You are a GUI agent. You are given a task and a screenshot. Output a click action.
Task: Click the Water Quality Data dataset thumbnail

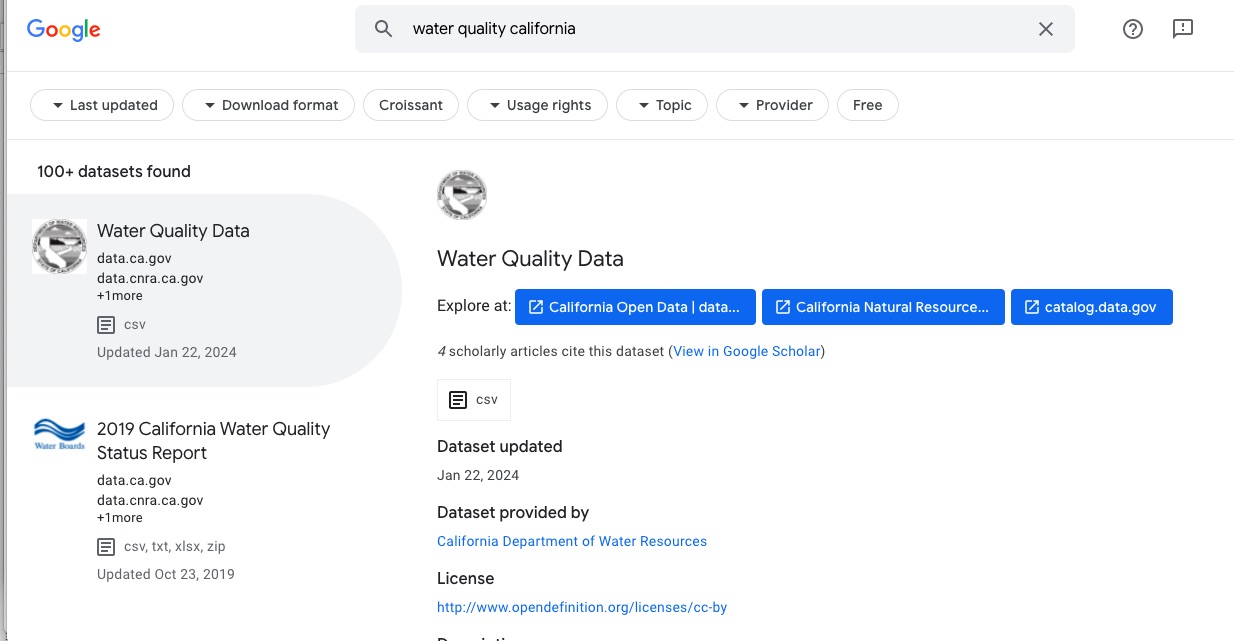click(59, 246)
